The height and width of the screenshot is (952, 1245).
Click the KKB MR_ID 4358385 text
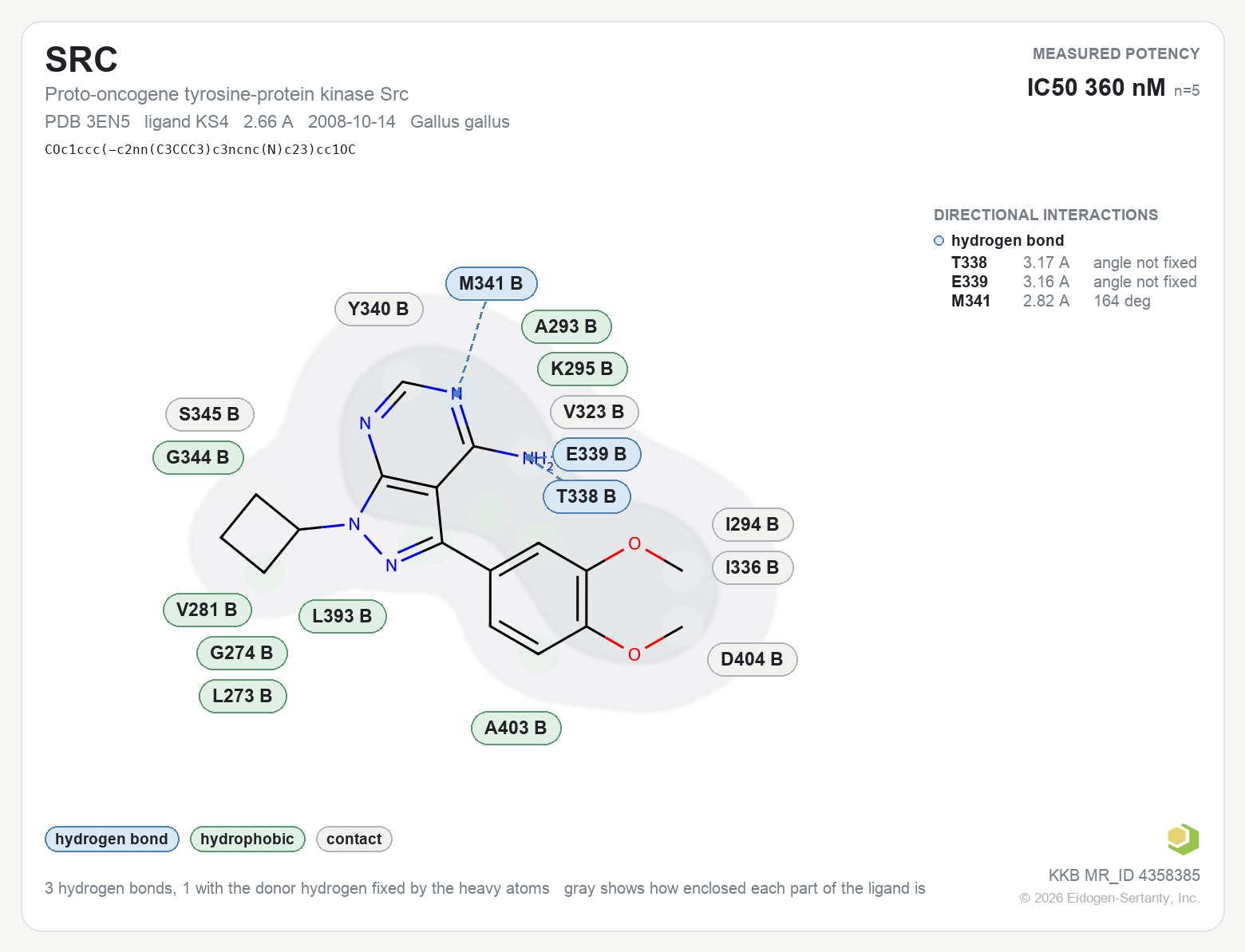click(1124, 875)
